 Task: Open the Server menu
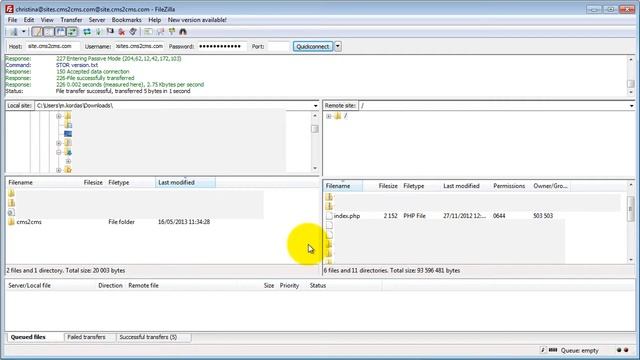tap(97, 20)
